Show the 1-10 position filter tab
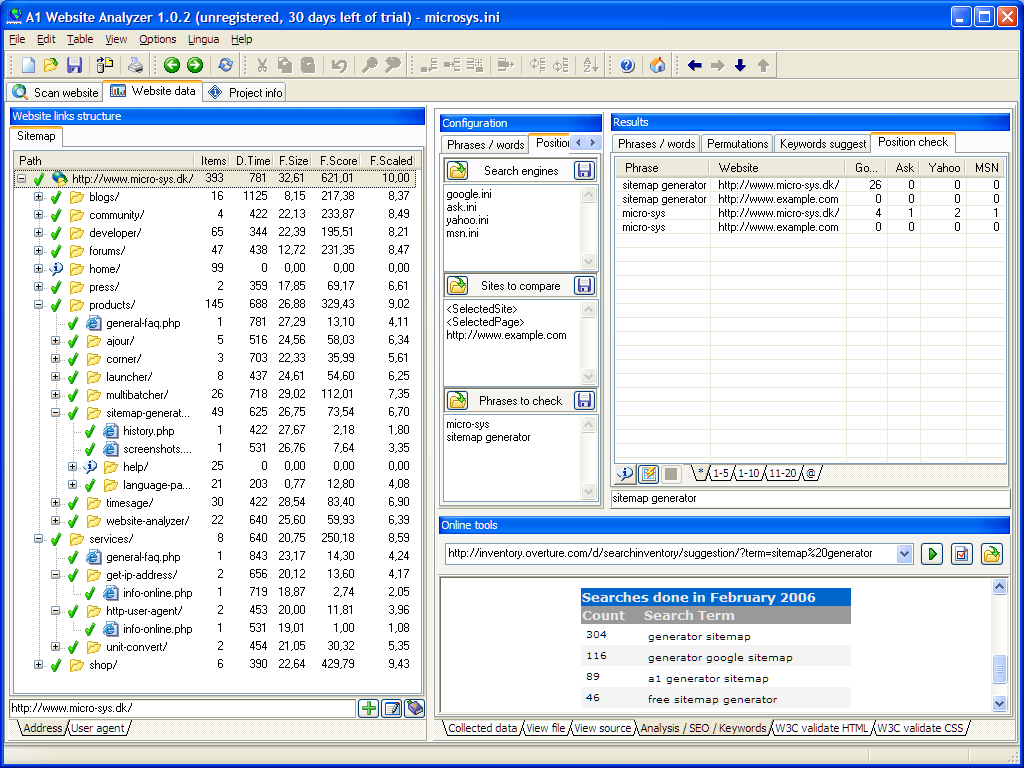1024x768 pixels. tap(748, 473)
